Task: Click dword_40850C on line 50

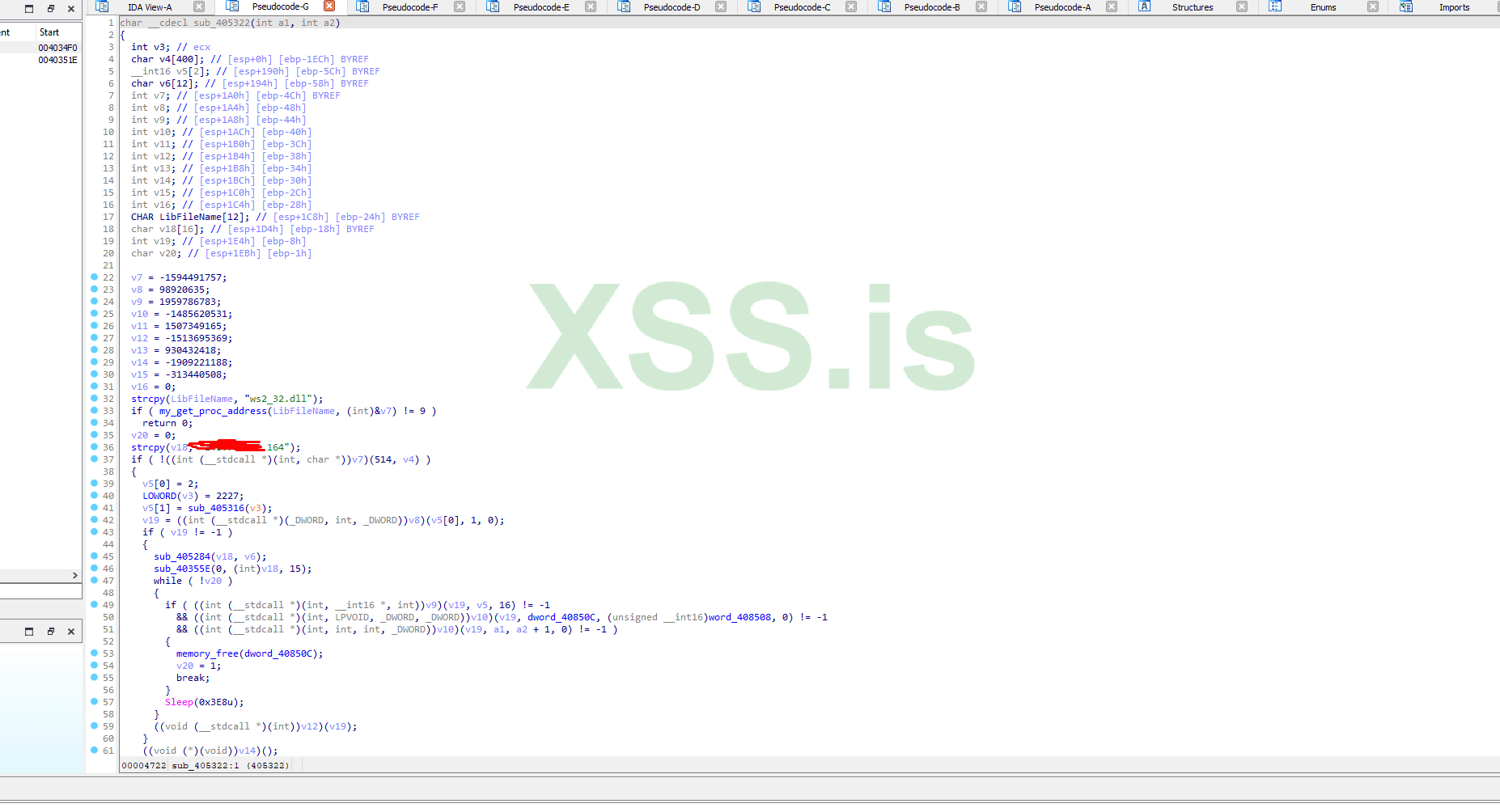Action: (561, 617)
